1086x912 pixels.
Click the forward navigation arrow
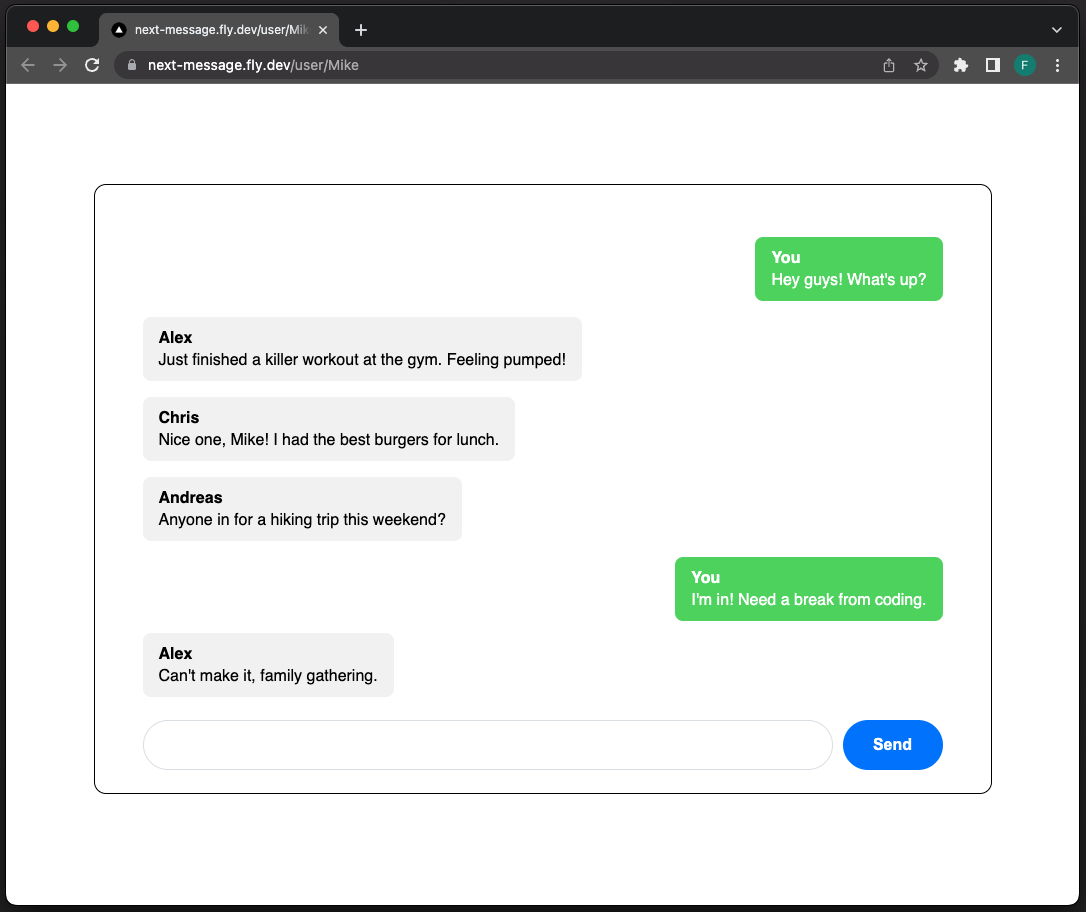(x=59, y=64)
